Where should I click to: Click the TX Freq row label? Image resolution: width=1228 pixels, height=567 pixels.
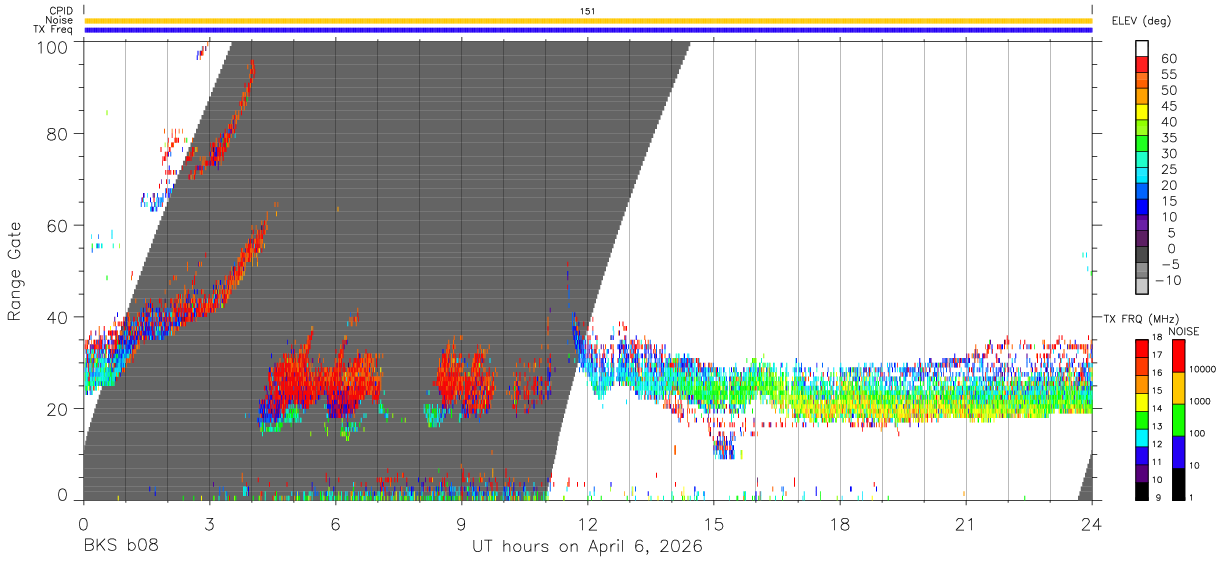coord(53,30)
